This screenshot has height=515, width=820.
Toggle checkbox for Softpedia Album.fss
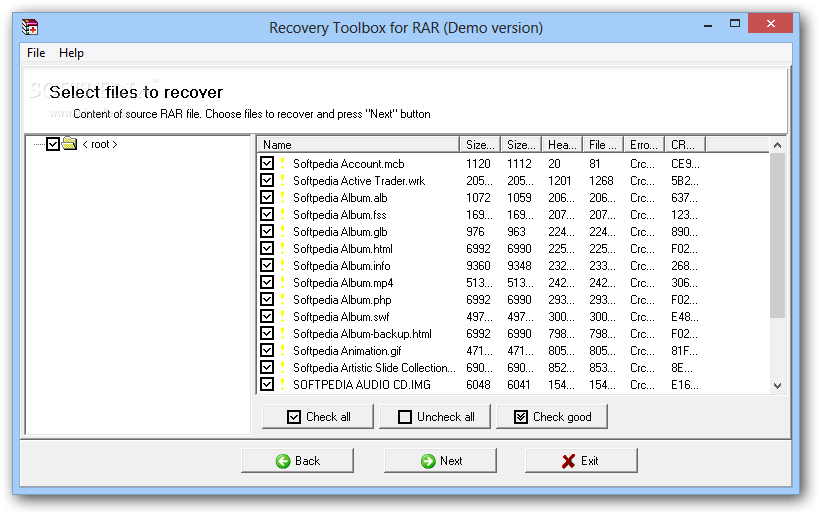click(x=267, y=214)
